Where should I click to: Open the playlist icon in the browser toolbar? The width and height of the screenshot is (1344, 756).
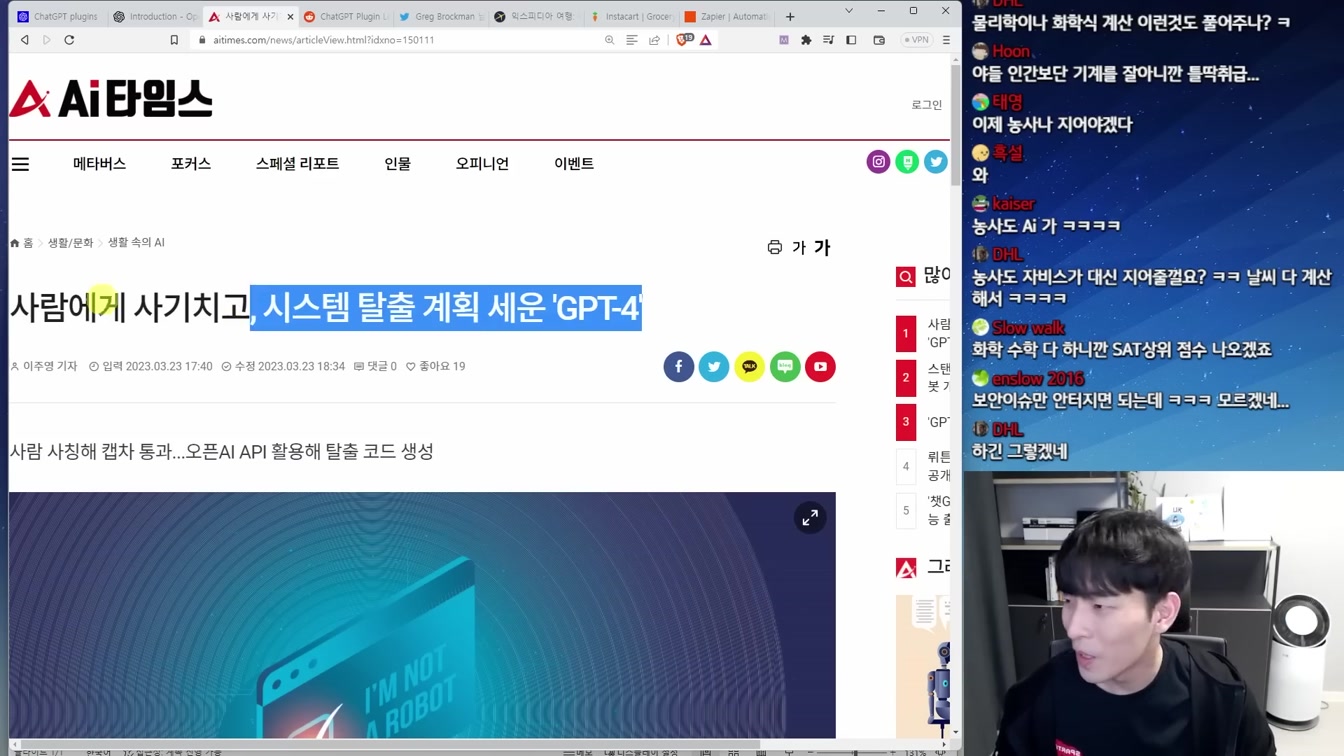[828, 40]
